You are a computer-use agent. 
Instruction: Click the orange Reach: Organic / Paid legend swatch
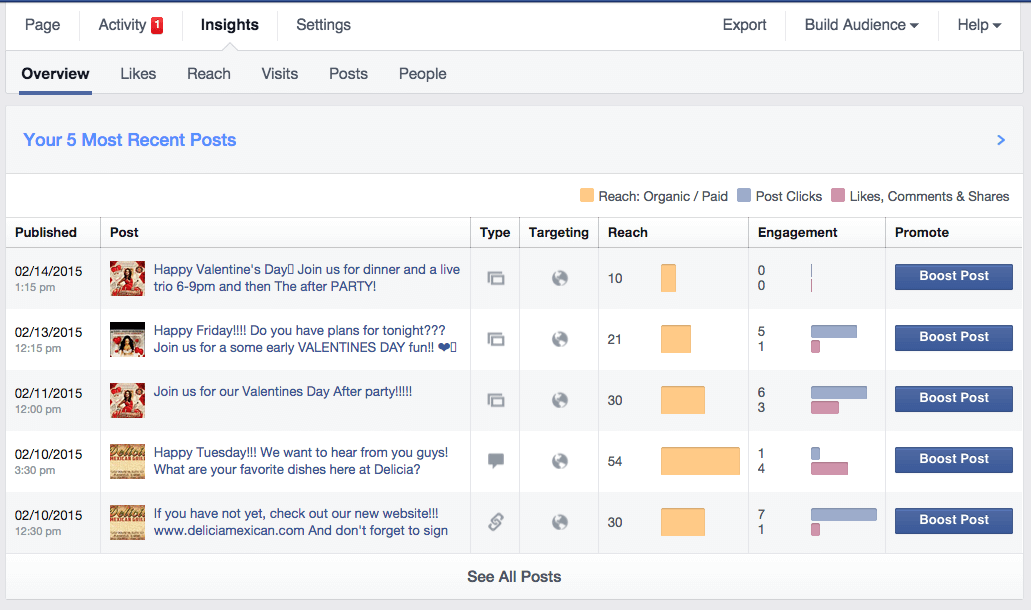coord(587,196)
